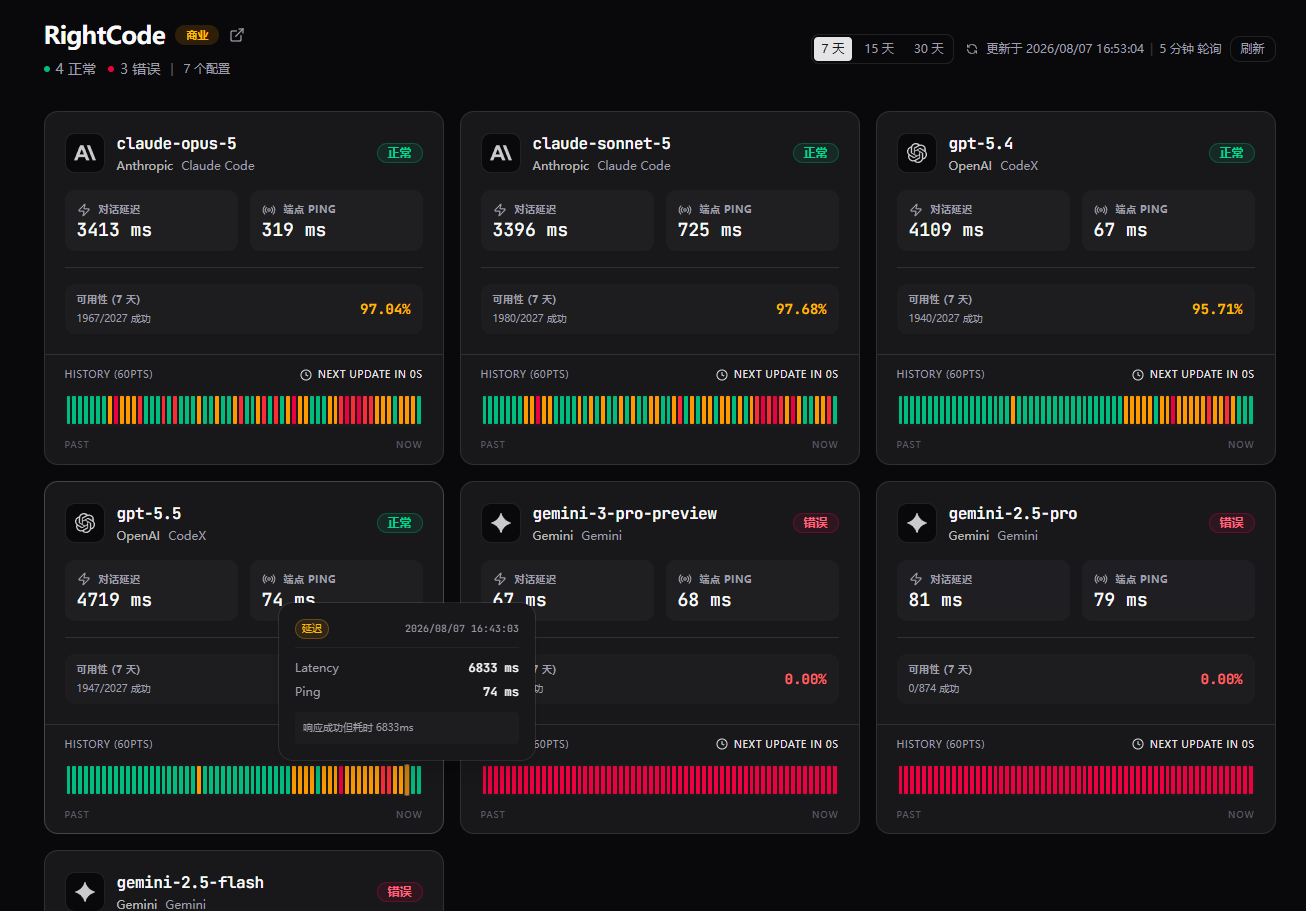Select the 7 天 time range

(833, 49)
